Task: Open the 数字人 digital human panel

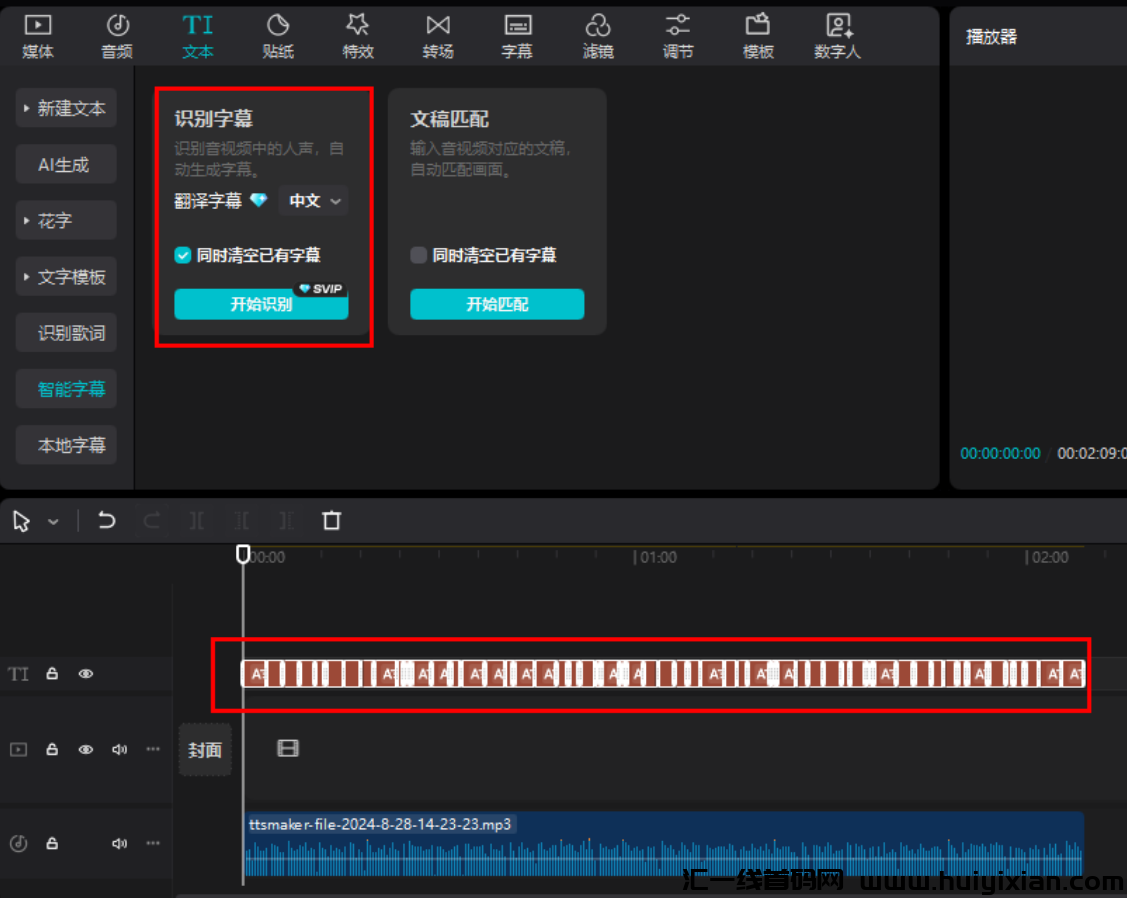Action: (x=837, y=36)
